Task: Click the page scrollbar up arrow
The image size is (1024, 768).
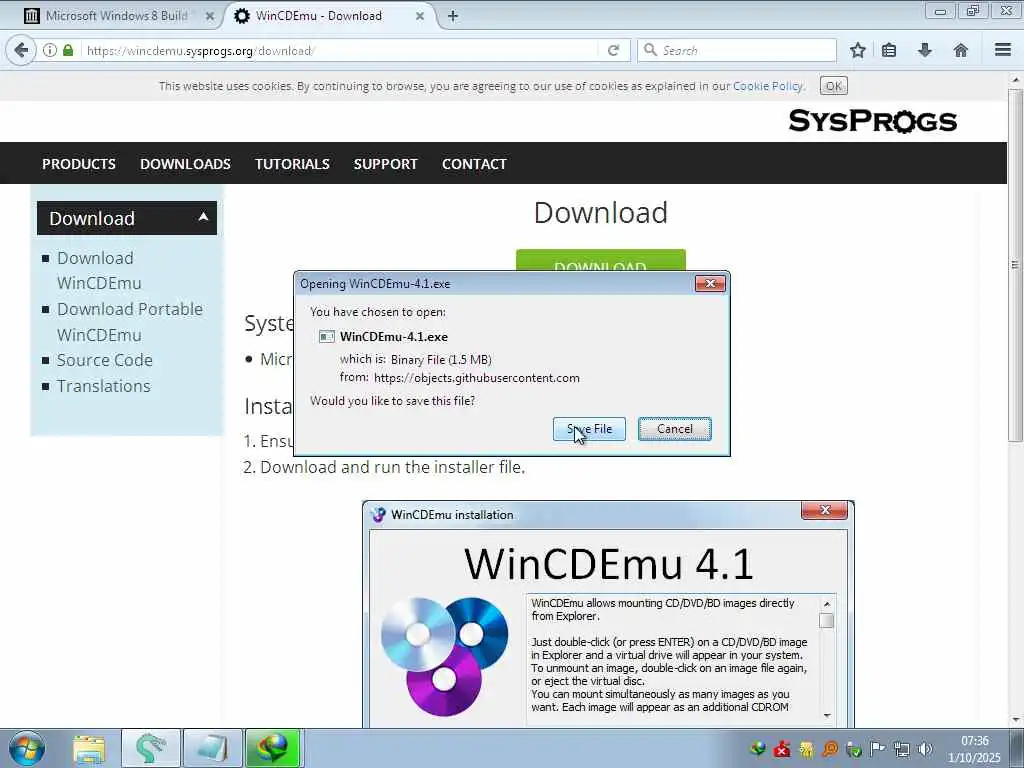Action: (1015, 80)
